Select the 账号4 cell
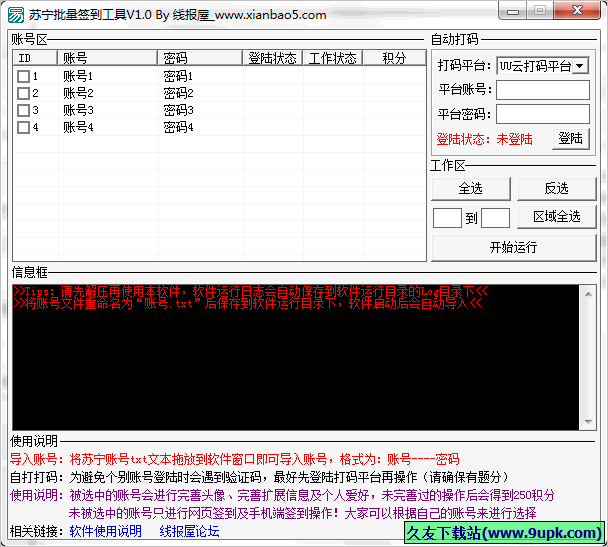The image size is (608, 547). 78,128
